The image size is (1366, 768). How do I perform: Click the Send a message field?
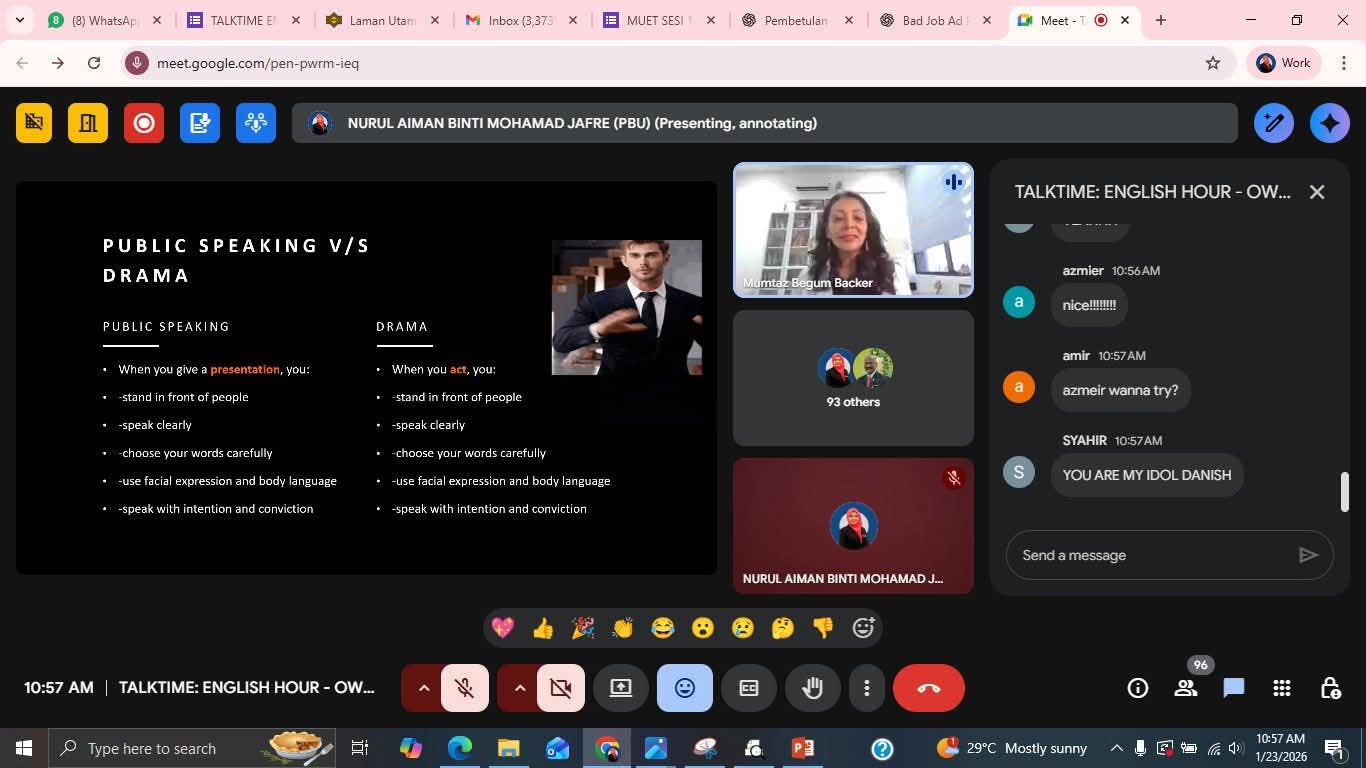click(x=1150, y=555)
